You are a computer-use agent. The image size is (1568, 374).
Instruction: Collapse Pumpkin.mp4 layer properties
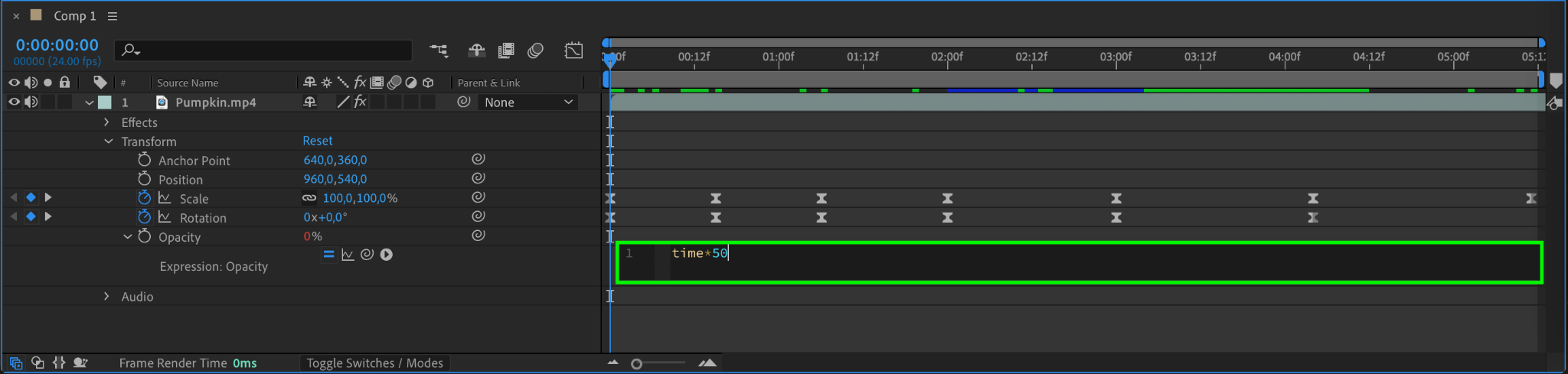(x=90, y=102)
